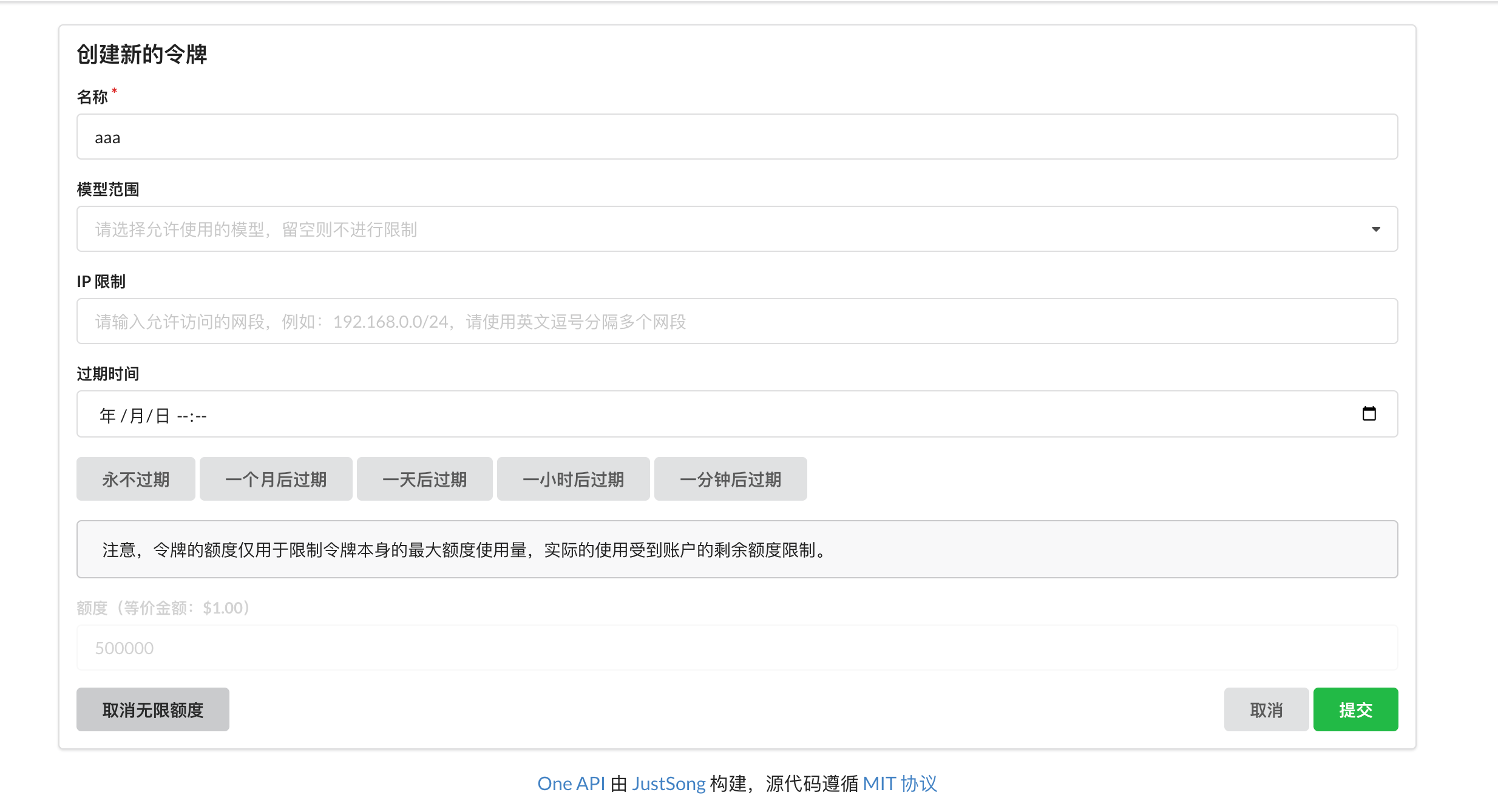Viewport: 1498px width, 812px height.
Task: Open the MIT 协议 link
Action: click(900, 783)
